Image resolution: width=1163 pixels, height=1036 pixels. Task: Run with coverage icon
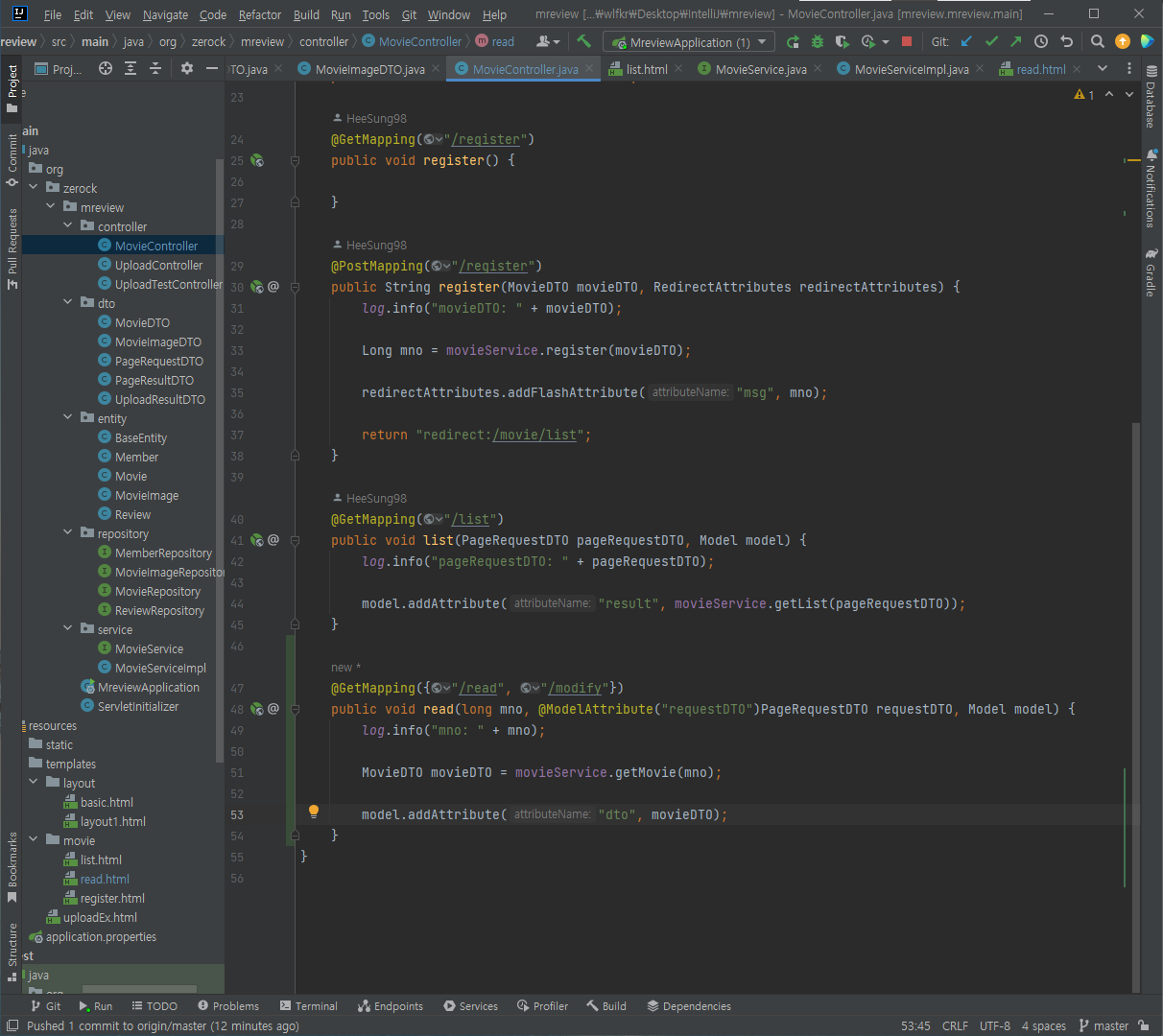[x=842, y=42]
